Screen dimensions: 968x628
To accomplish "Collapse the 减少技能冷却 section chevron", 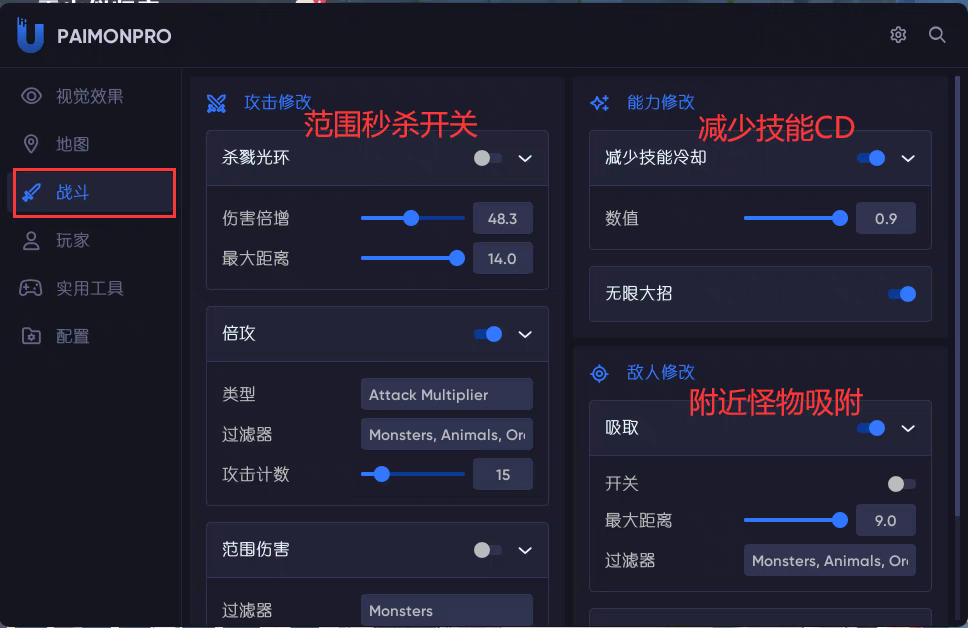I will point(908,159).
